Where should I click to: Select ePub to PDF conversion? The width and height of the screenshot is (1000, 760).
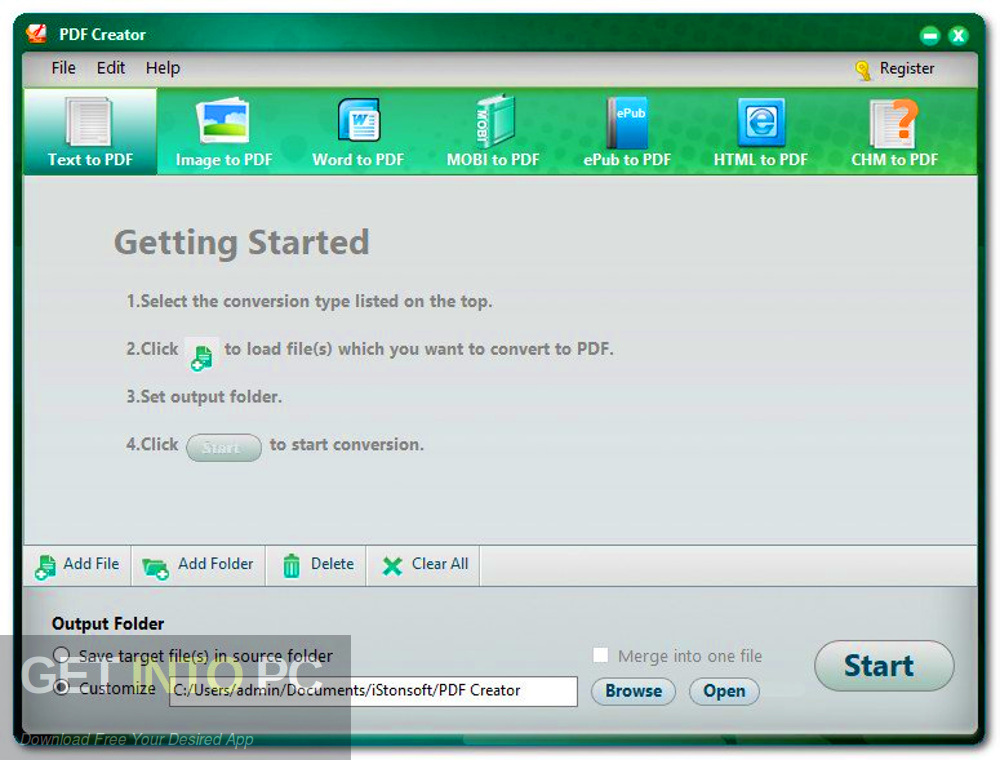click(627, 132)
